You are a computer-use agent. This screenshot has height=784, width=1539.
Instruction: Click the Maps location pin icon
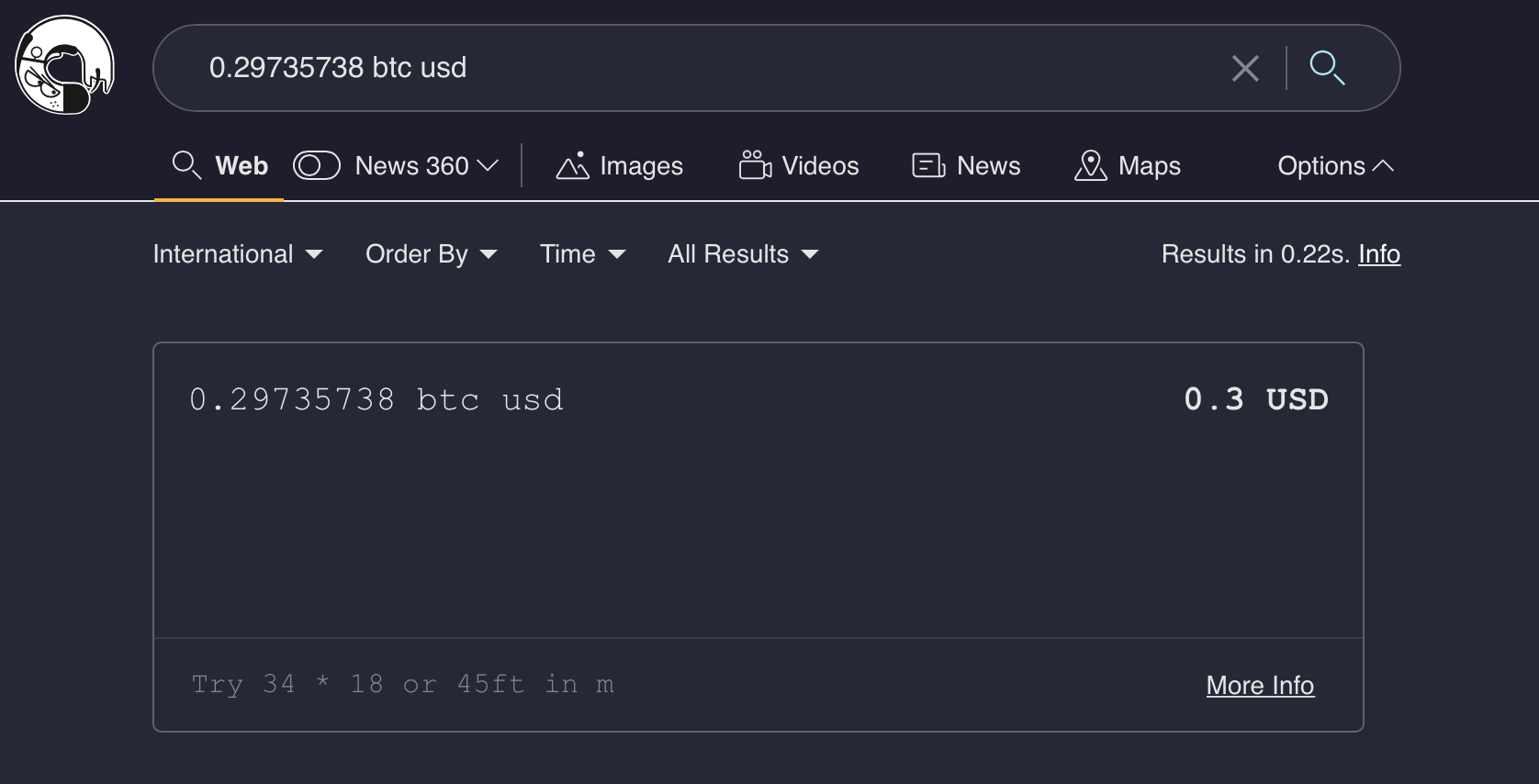[1090, 165]
